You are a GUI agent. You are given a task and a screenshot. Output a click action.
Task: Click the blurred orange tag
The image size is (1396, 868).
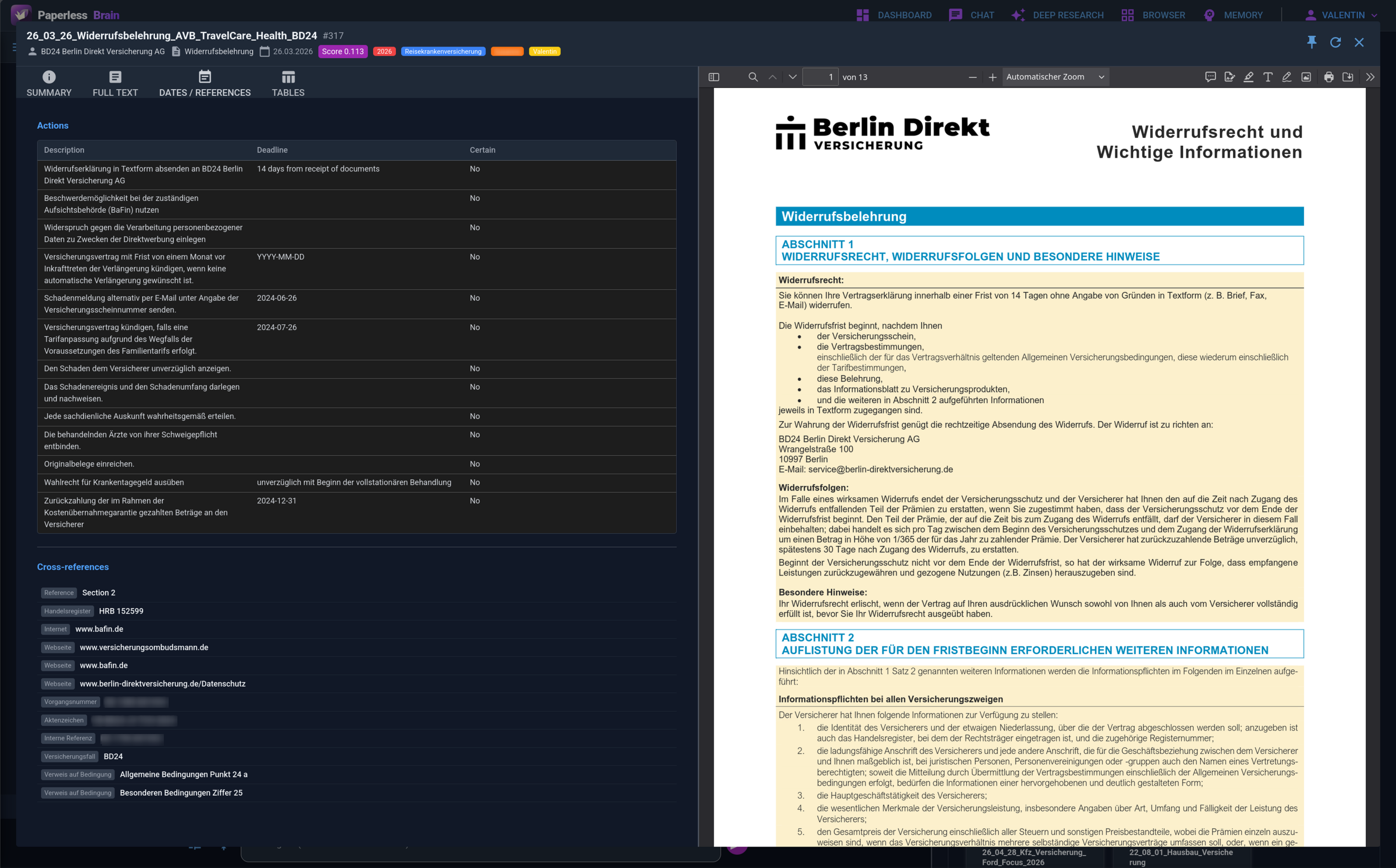coord(507,51)
